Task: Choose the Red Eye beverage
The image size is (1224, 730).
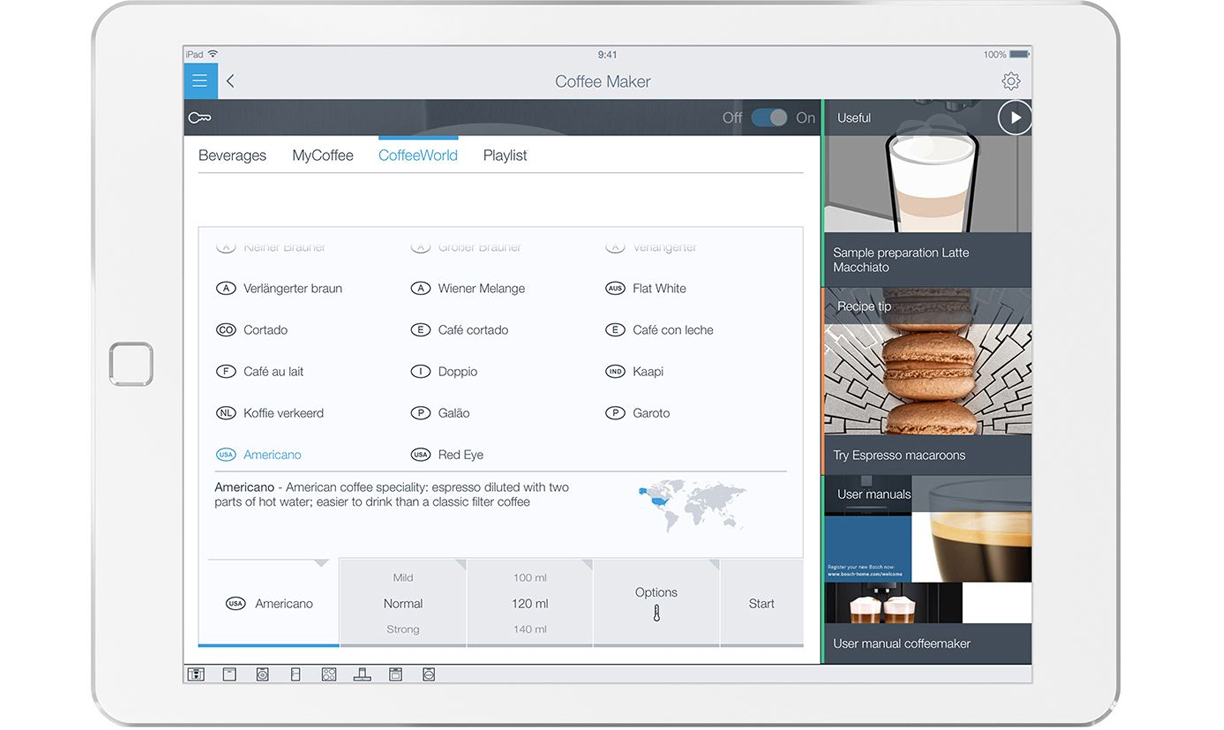Action: click(x=459, y=454)
